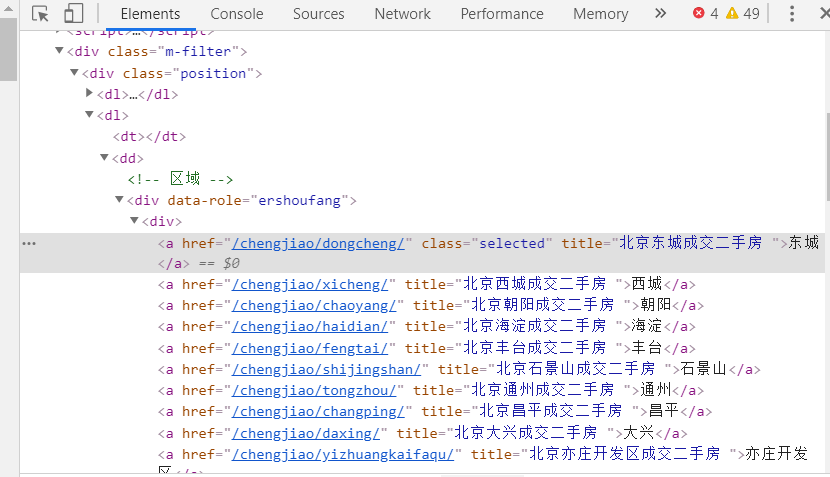
Task: Click the "selected" class attribute value
Action: pos(511,244)
